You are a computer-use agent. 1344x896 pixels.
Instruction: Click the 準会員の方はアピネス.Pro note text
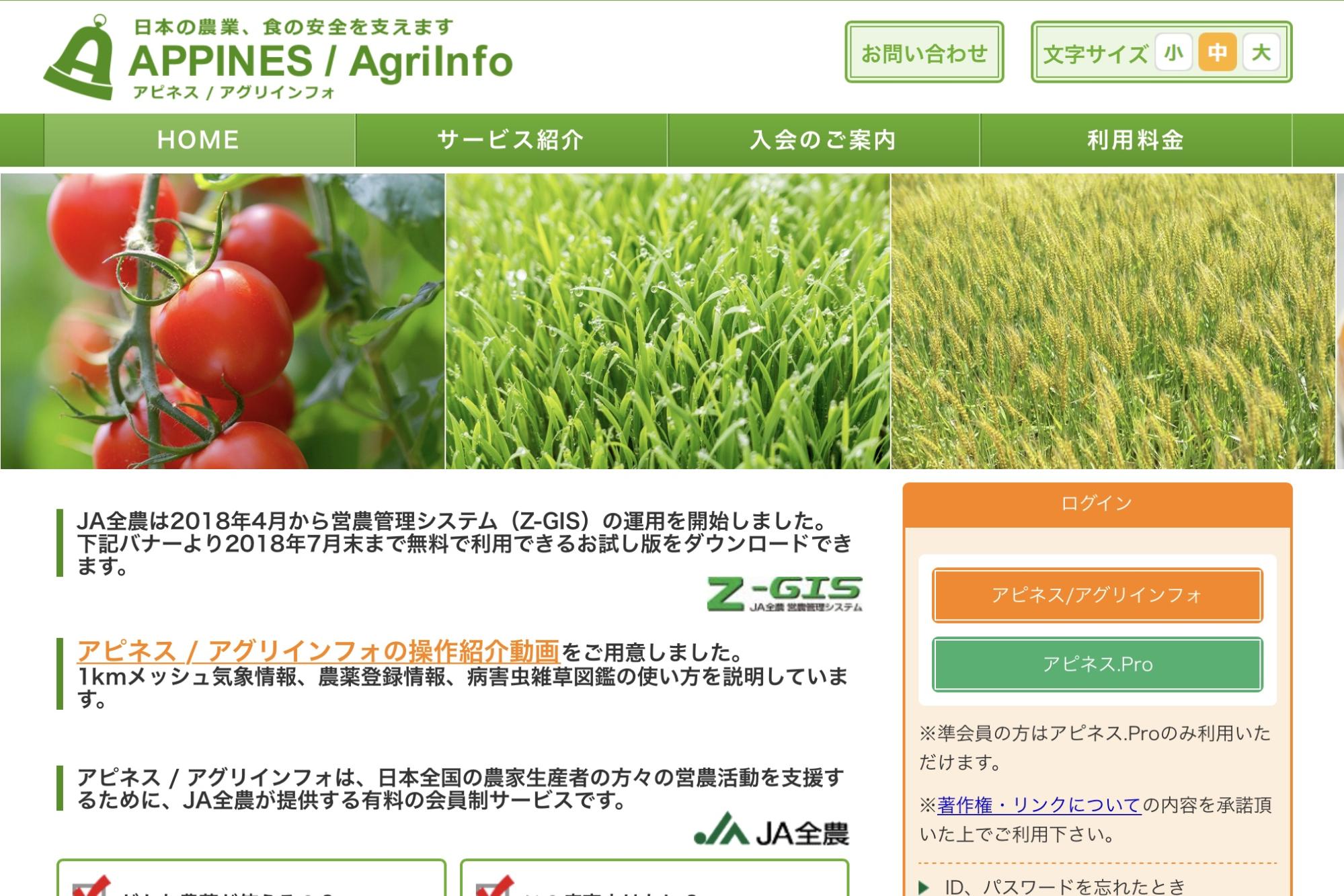[x=1095, y=747]
